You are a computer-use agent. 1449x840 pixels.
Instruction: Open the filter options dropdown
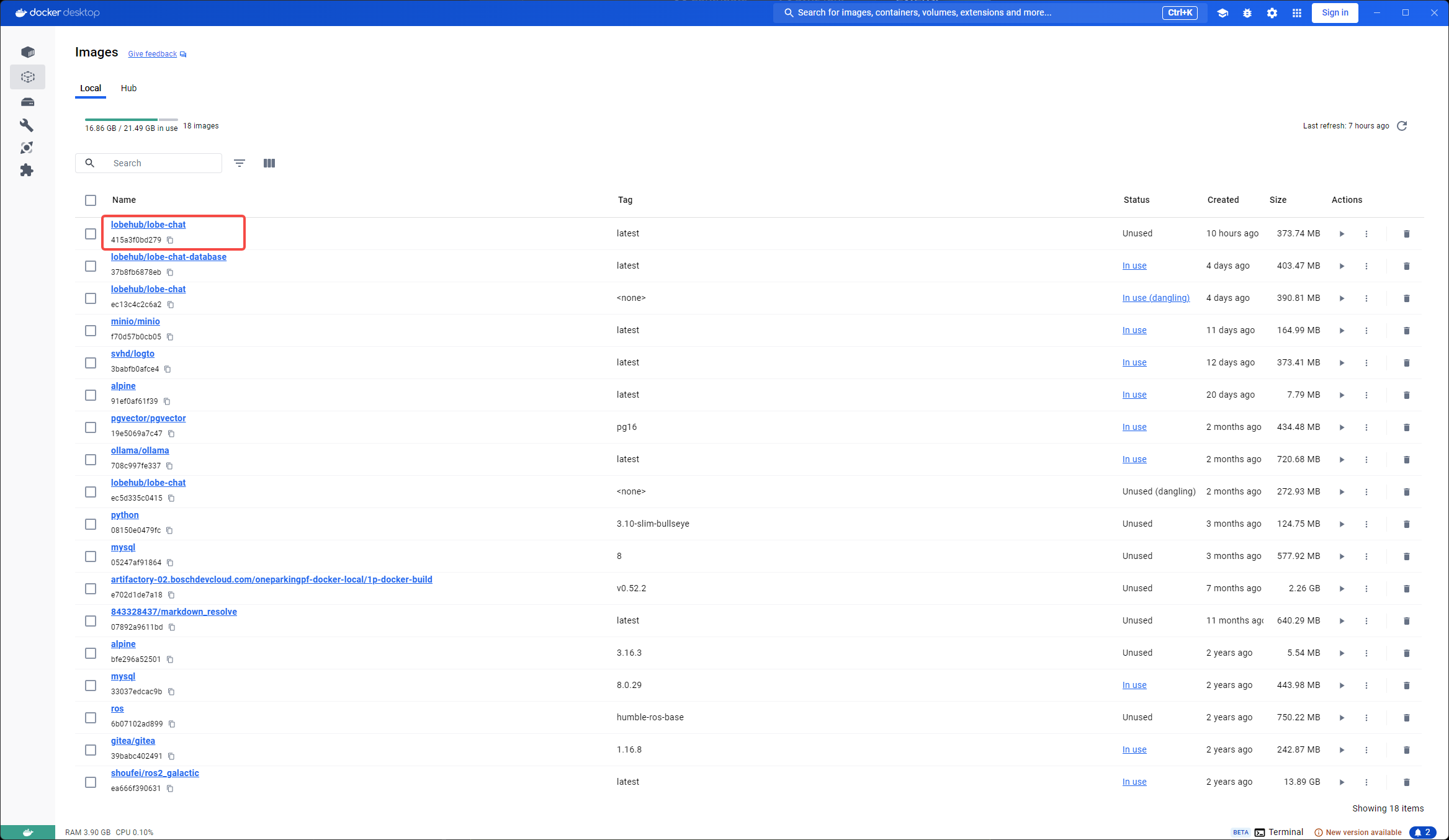click(x=240, y=163)
